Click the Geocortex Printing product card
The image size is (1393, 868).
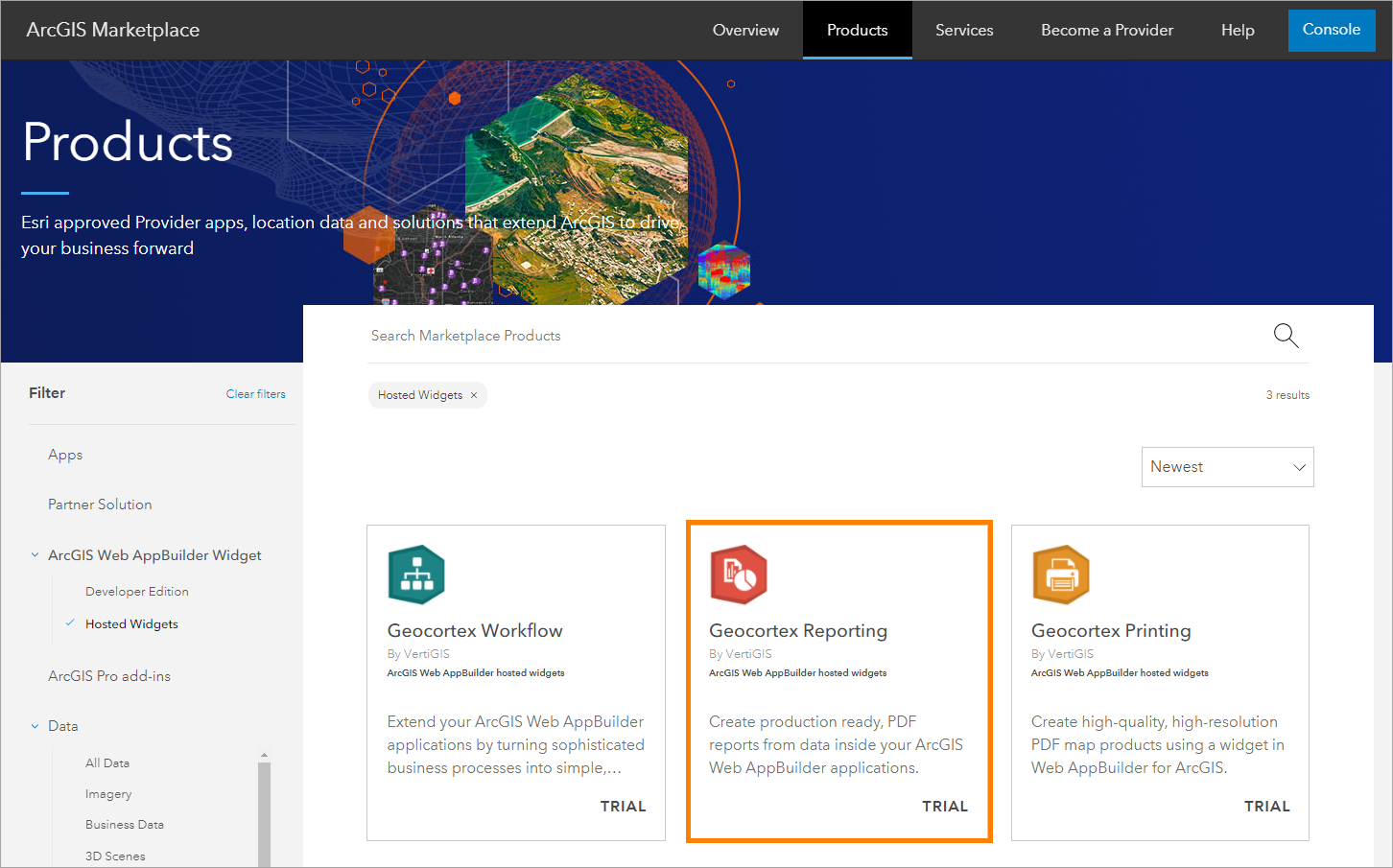pos(1160,683)
